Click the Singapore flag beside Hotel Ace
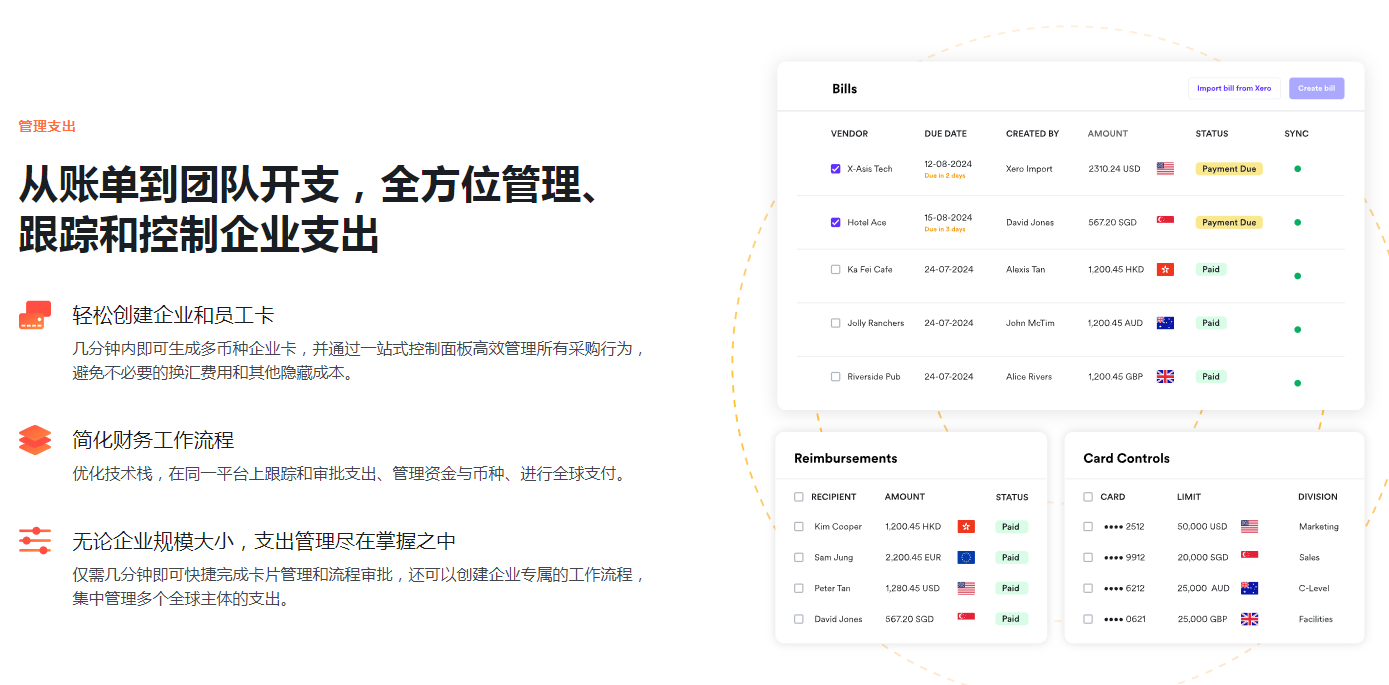The height and width of the screenshot is (685, 1389). pyautogui.click(x=1165, y=222)
